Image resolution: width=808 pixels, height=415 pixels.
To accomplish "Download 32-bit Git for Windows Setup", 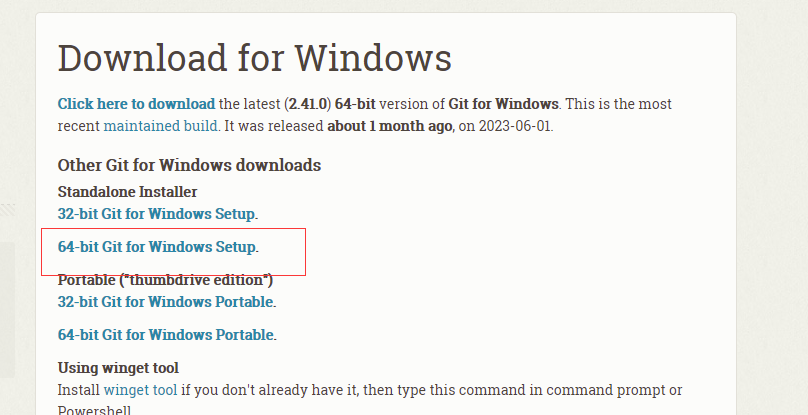I will coord(156,213).
